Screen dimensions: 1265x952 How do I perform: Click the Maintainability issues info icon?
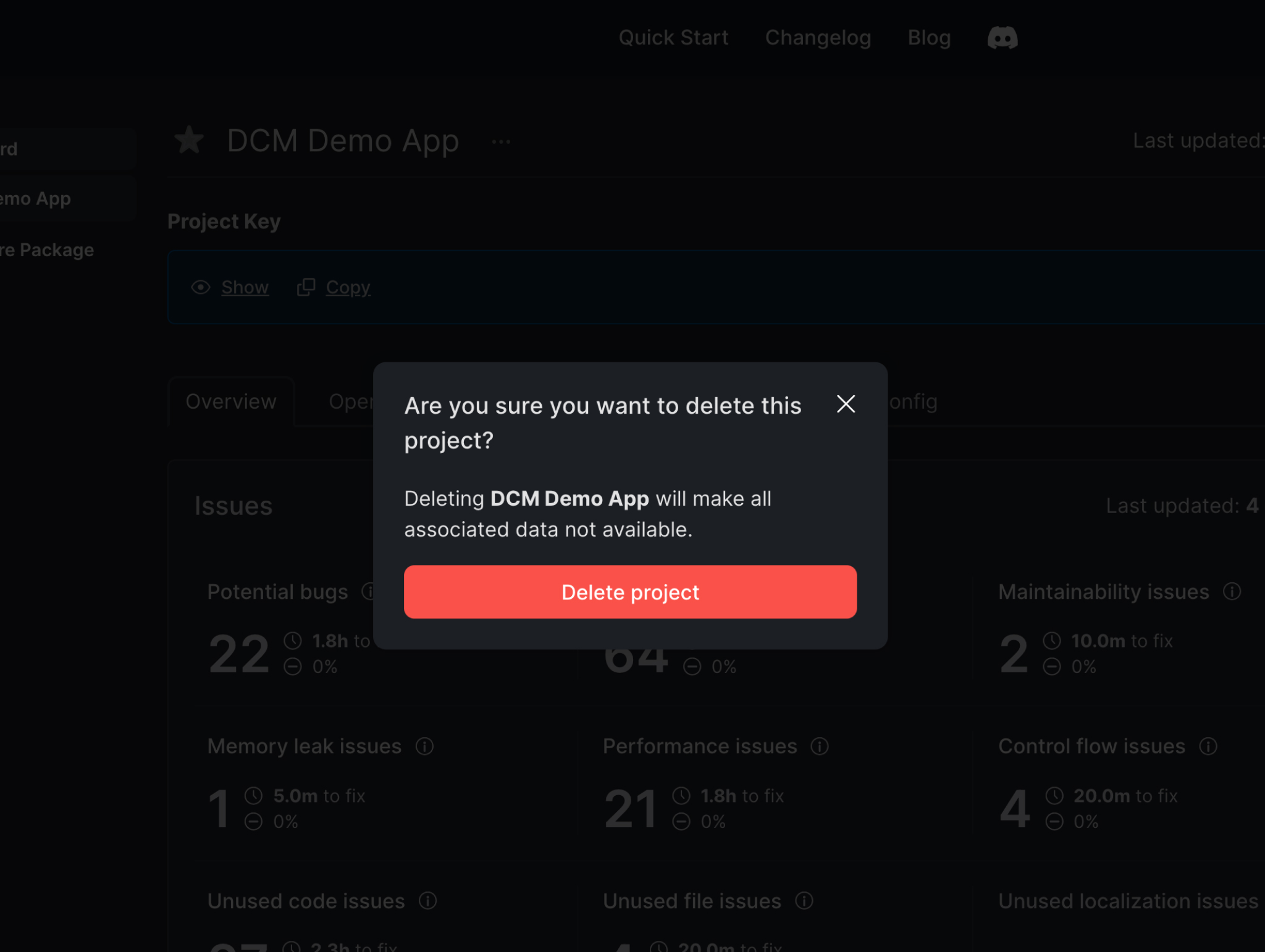[x=1232, y=591]
